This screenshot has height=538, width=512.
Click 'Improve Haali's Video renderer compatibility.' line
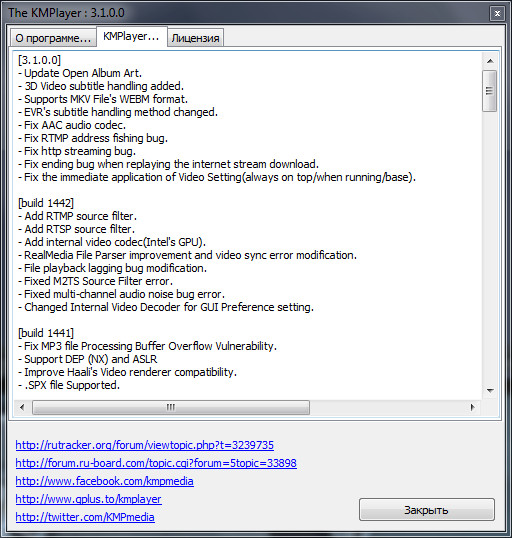pyautogui.click(x=127, y=372)
